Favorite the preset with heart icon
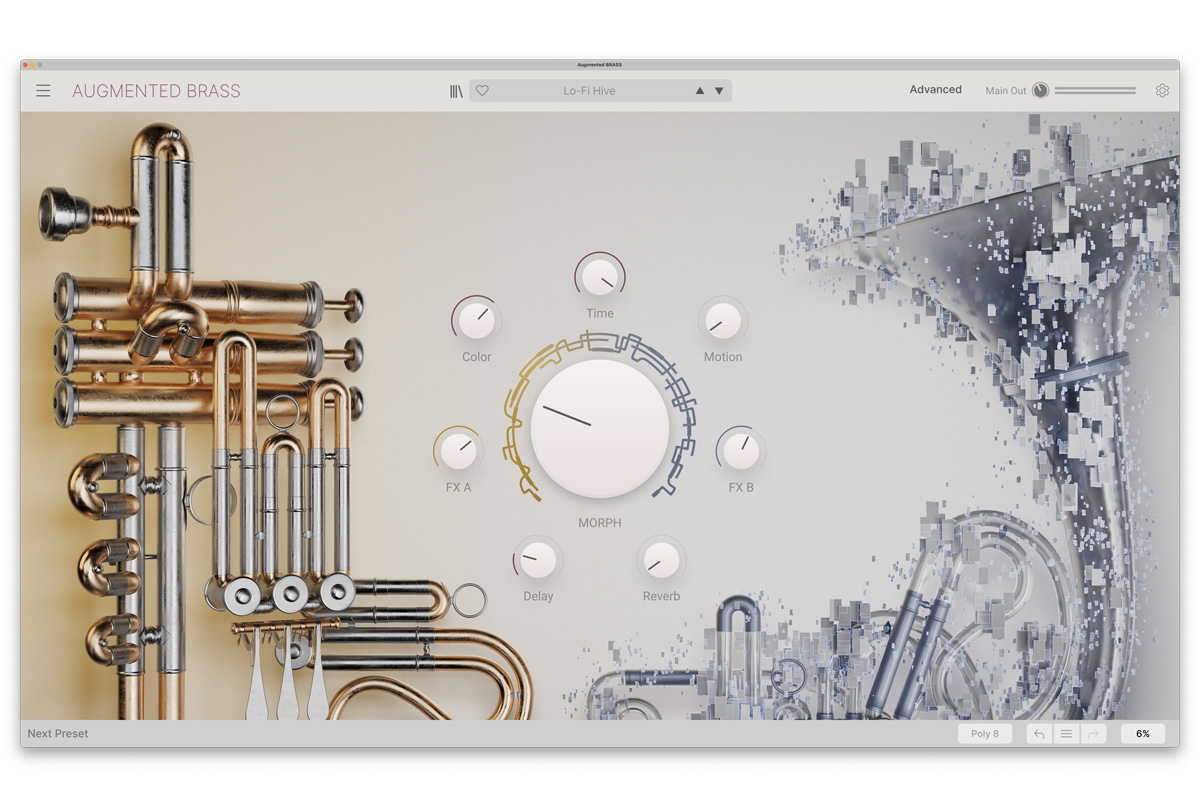The image size is (1200, 800). coord(482,91)
